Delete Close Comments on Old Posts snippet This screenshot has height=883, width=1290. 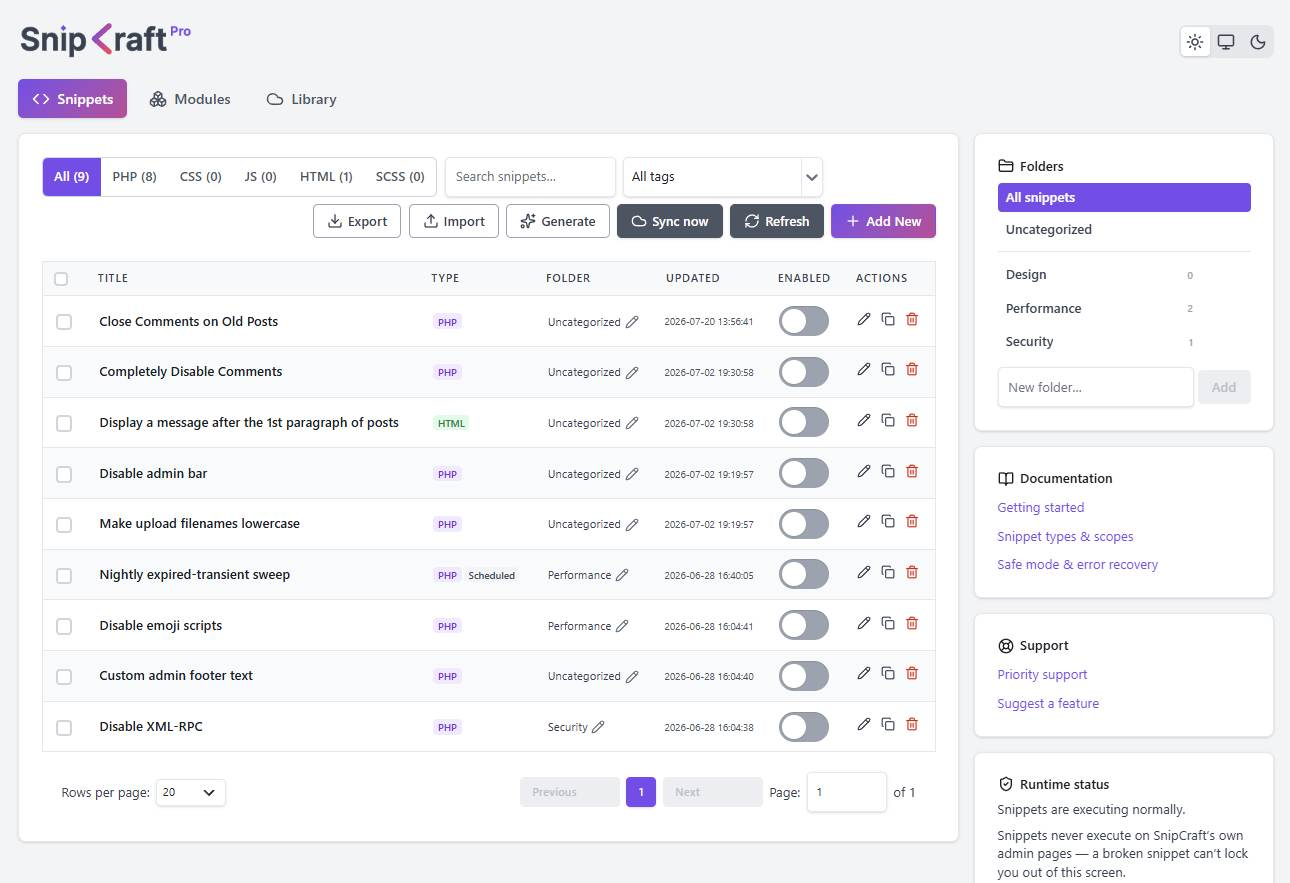912,319
